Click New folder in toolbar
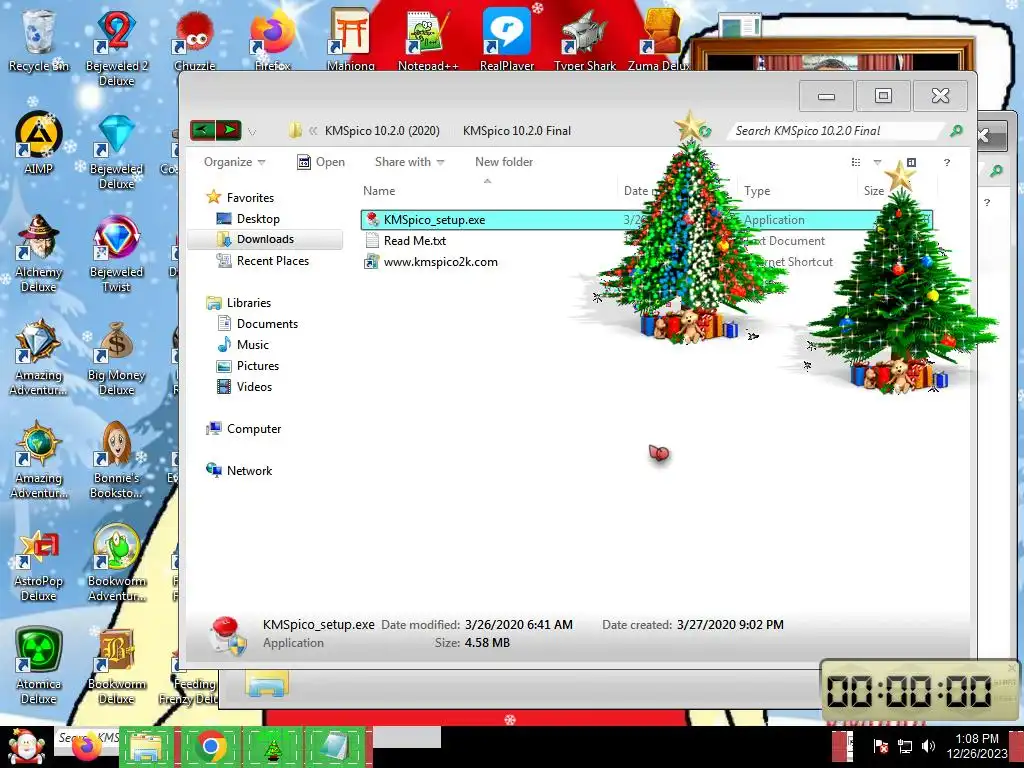Screen dimensions: 1024x768 [504, 162]
